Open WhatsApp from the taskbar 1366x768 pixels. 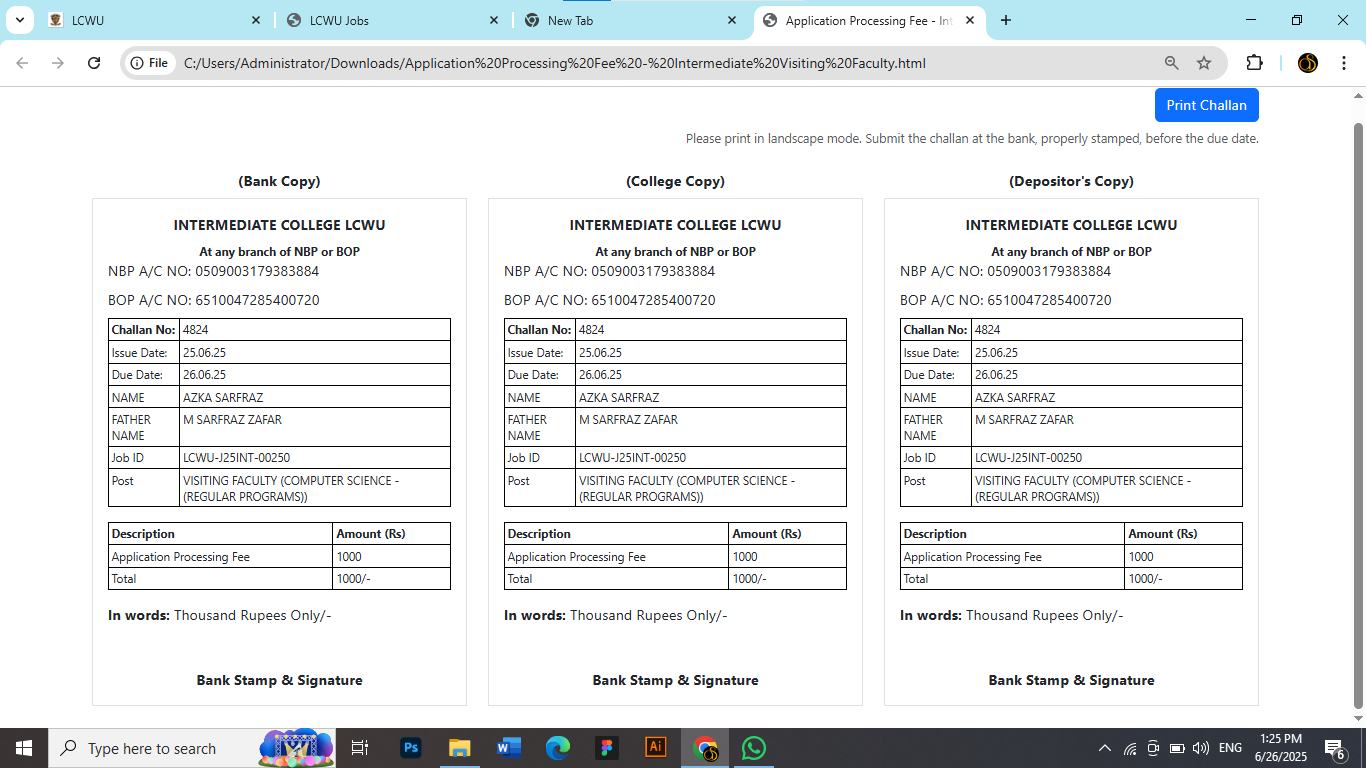tap(754, 748)
